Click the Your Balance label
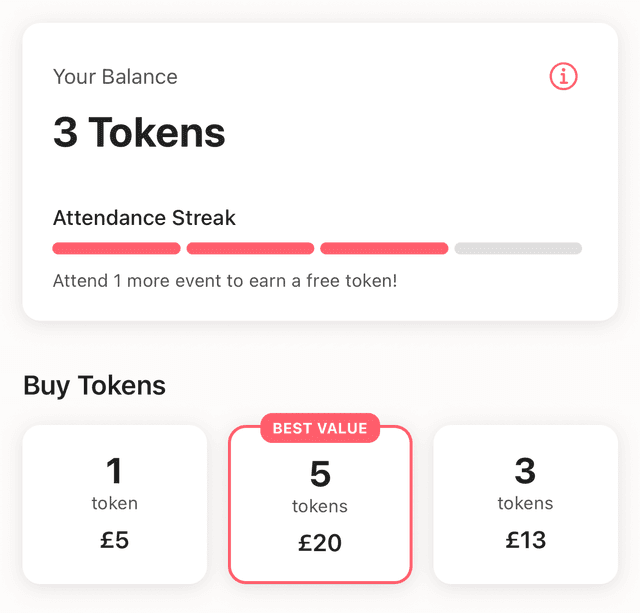 pyautogui.click(x=115, y=77)
